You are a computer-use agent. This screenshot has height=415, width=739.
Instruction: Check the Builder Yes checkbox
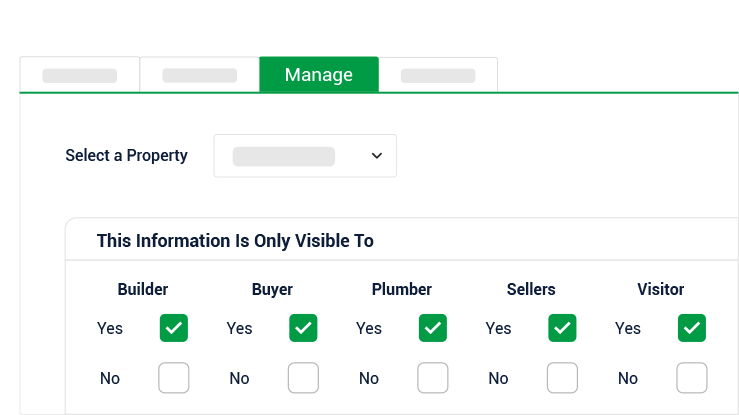point(174,328)
